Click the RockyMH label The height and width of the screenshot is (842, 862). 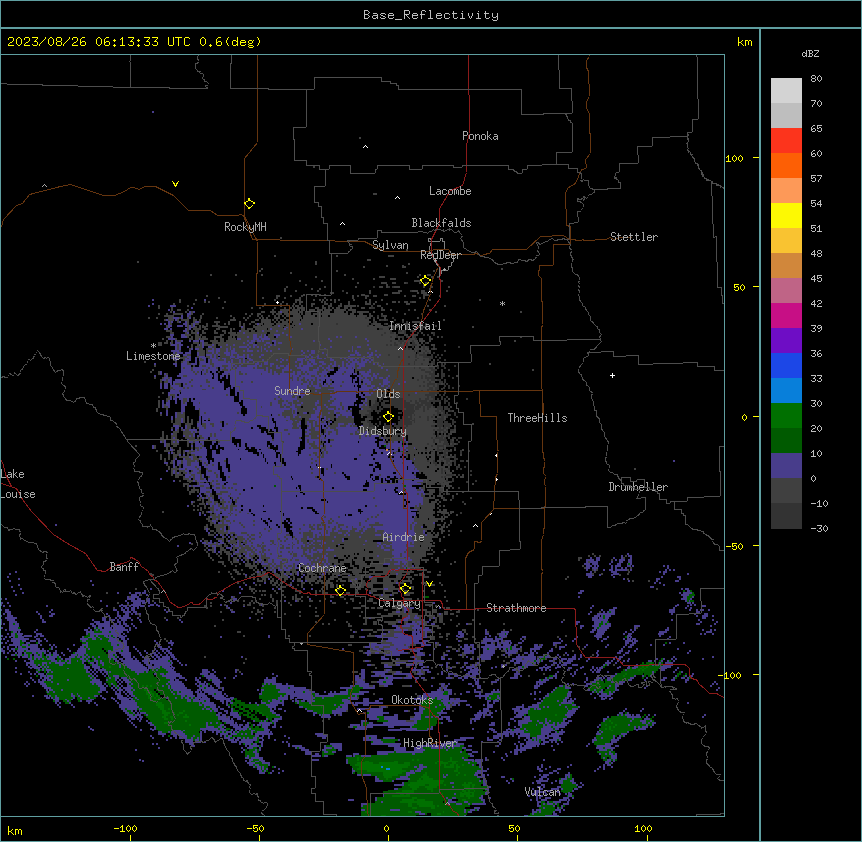pyautogui.click(x=245, y=227)
